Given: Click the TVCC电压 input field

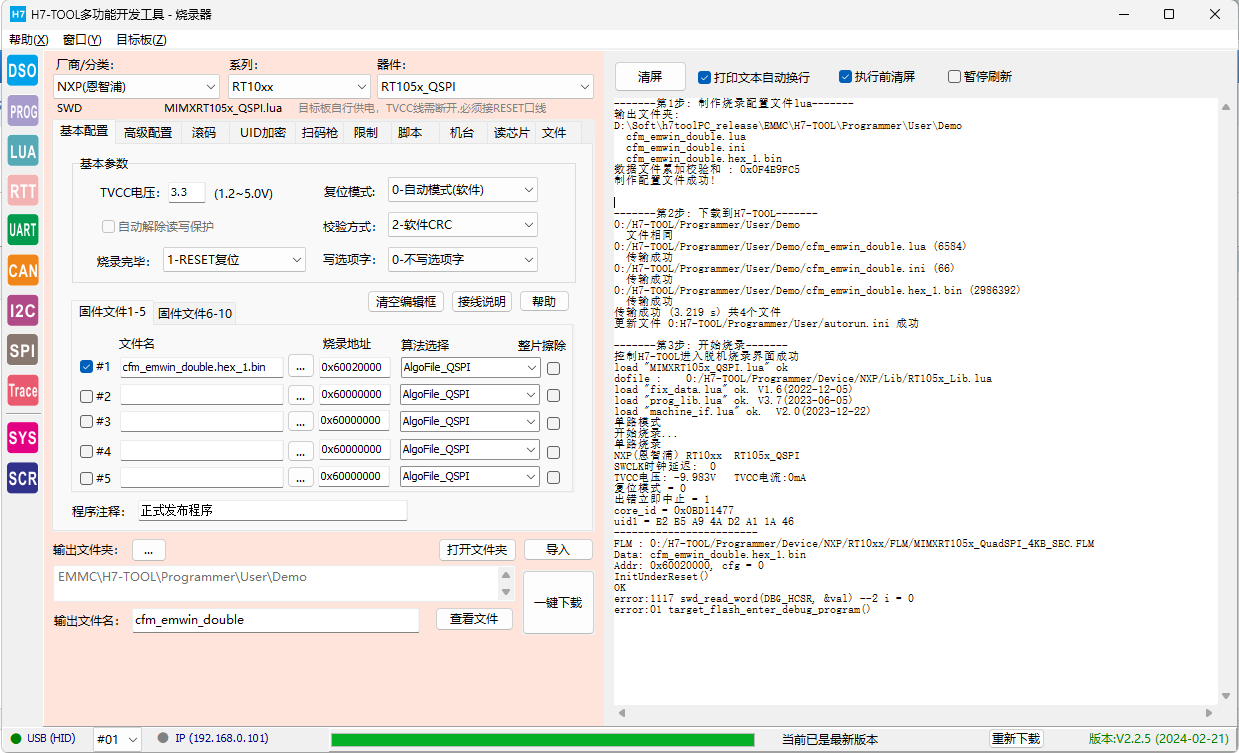Looking at the screenshot, I should tap(186, 193).
